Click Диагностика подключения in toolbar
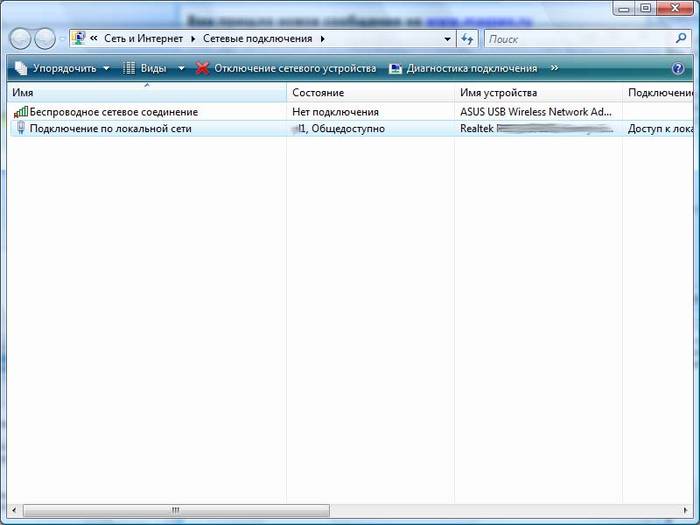This screenshot has height=525, width=700. click(463, 68)
